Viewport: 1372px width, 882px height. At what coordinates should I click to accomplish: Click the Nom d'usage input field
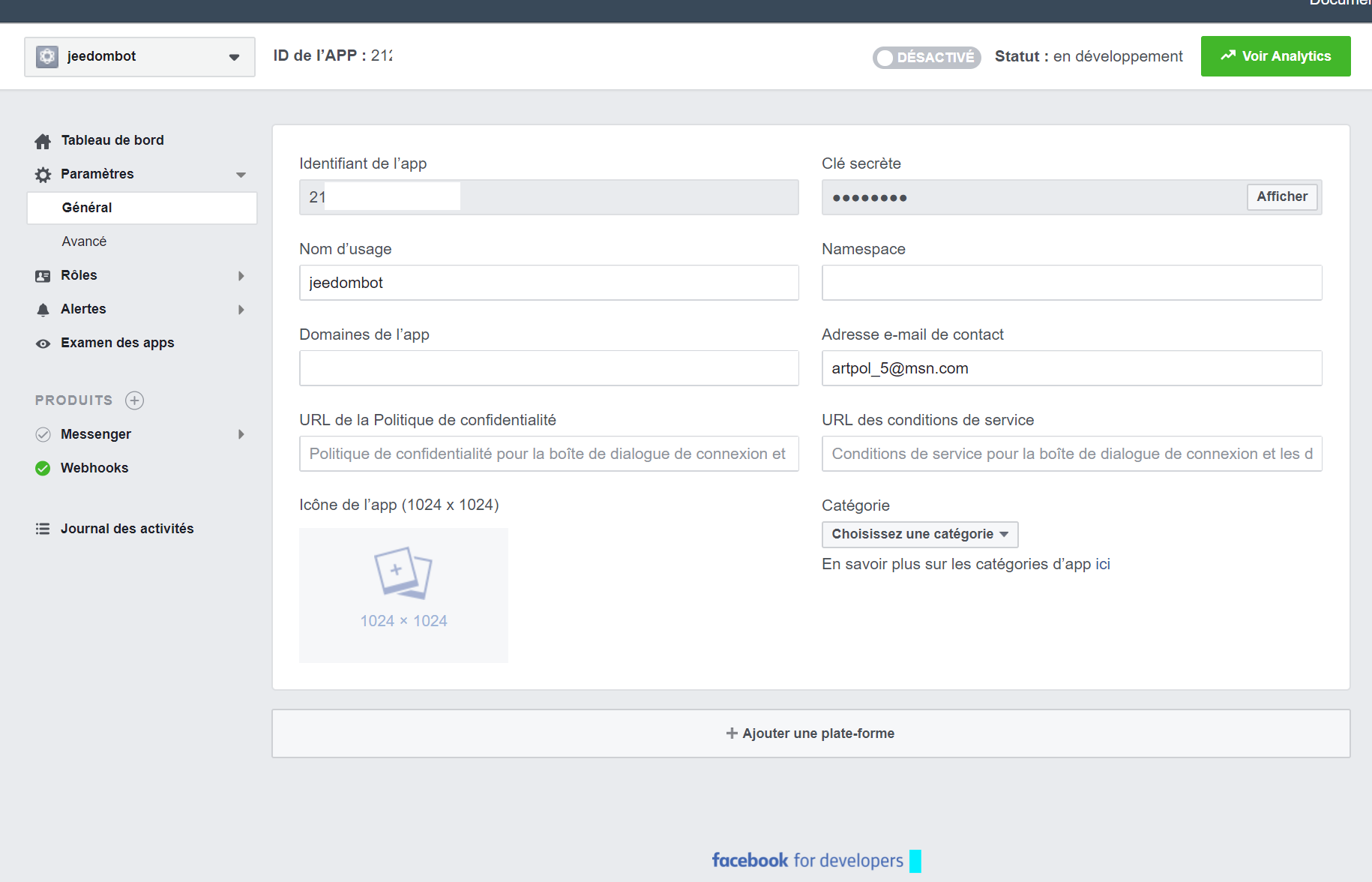[549, 283]
